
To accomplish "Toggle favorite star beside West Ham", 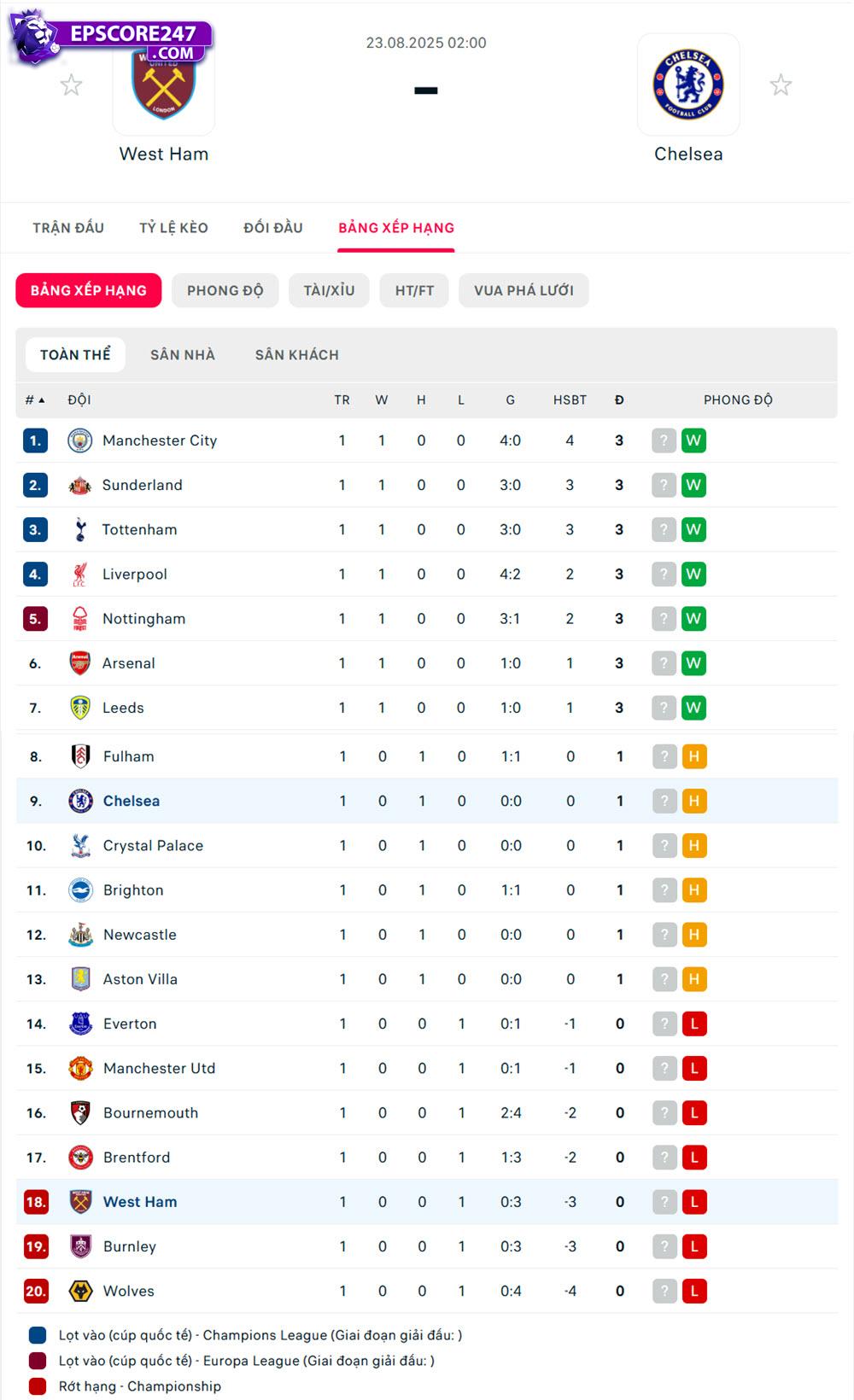I will (x=71, y=85).
